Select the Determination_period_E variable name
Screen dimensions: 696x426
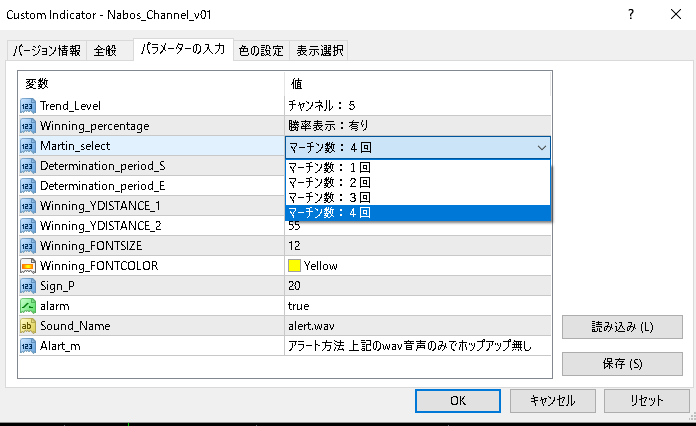click(x=103, y=186)
